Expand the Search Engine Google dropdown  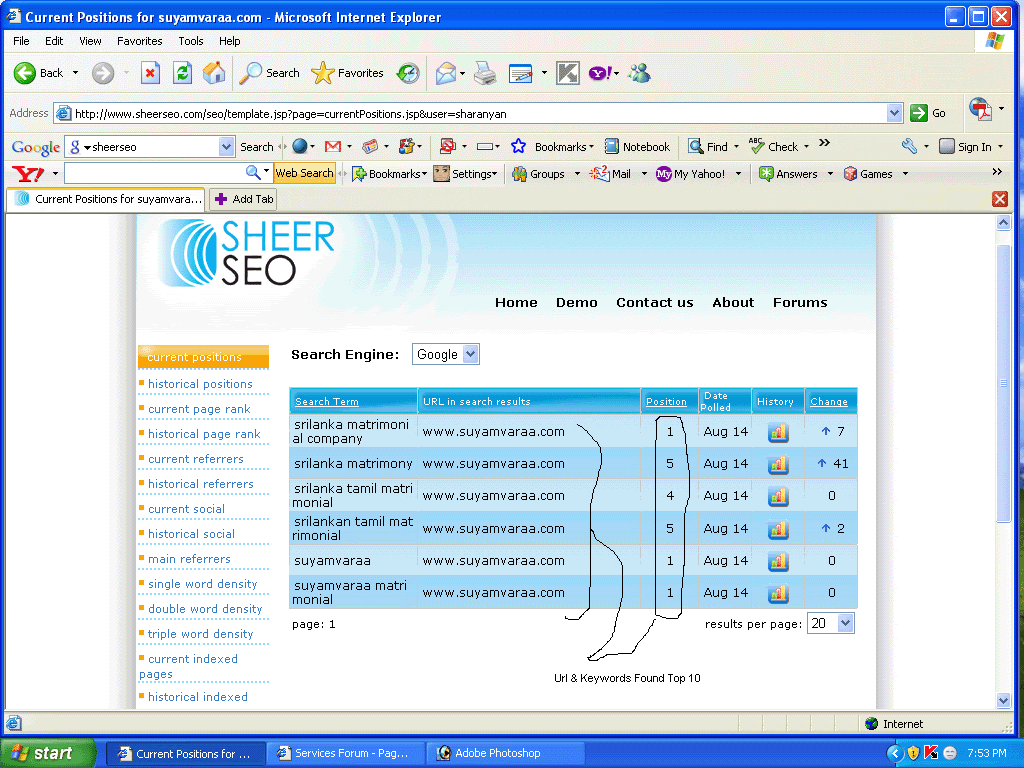470,354
